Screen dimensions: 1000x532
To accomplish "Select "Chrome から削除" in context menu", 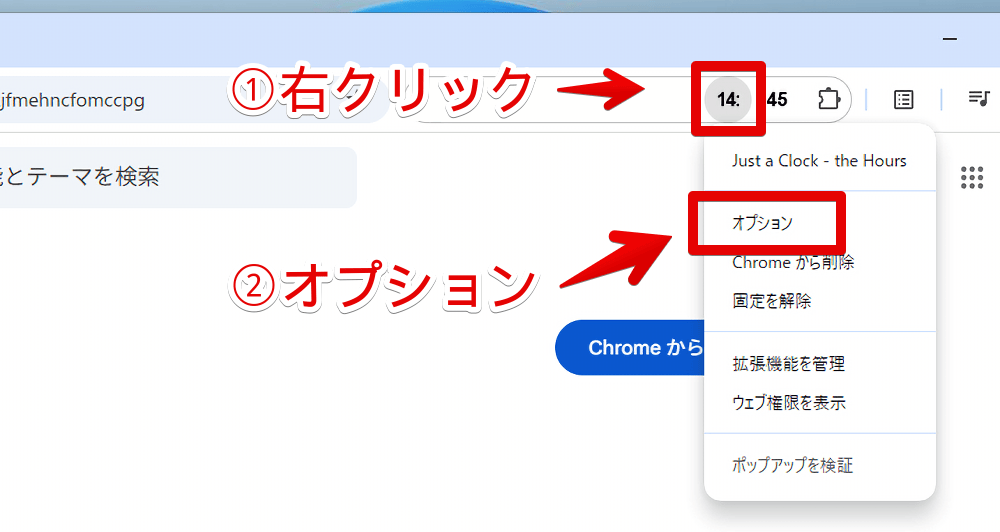I will point(793,263).
